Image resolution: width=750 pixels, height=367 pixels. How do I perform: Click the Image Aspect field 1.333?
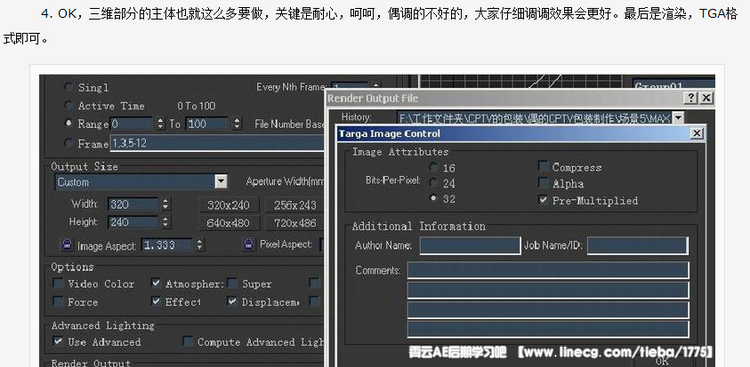coord(167,245)
